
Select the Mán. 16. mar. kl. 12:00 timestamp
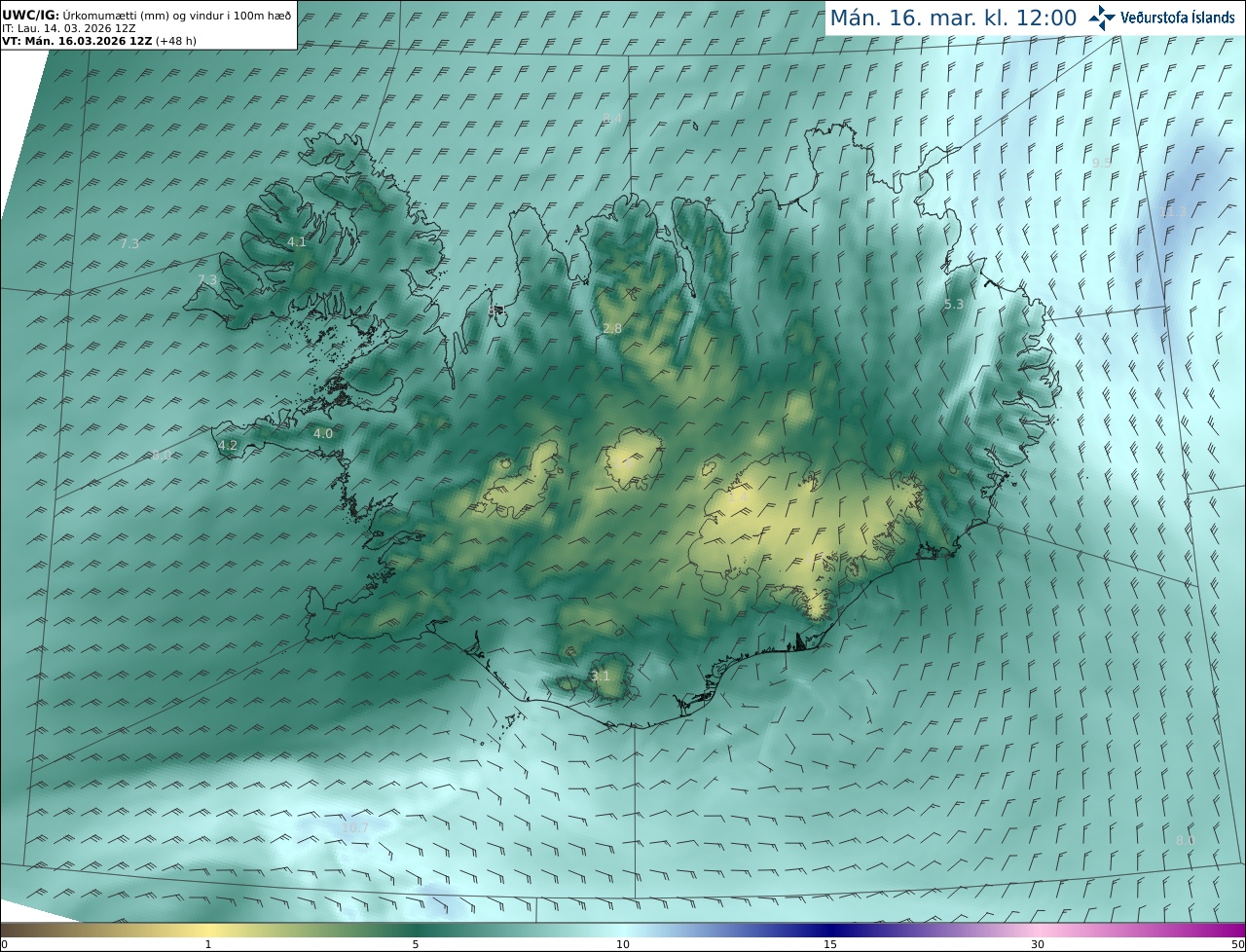coord(953,18)
